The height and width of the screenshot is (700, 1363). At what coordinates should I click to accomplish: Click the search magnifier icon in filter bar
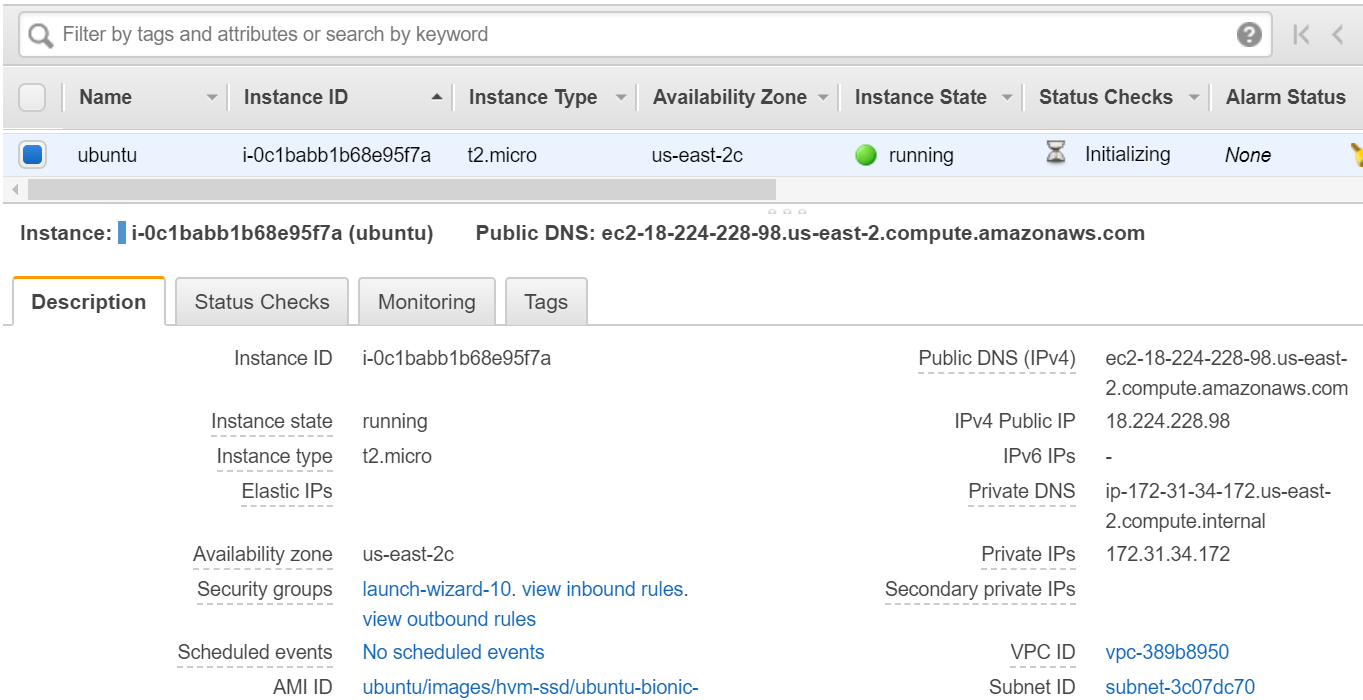point(41,35)
